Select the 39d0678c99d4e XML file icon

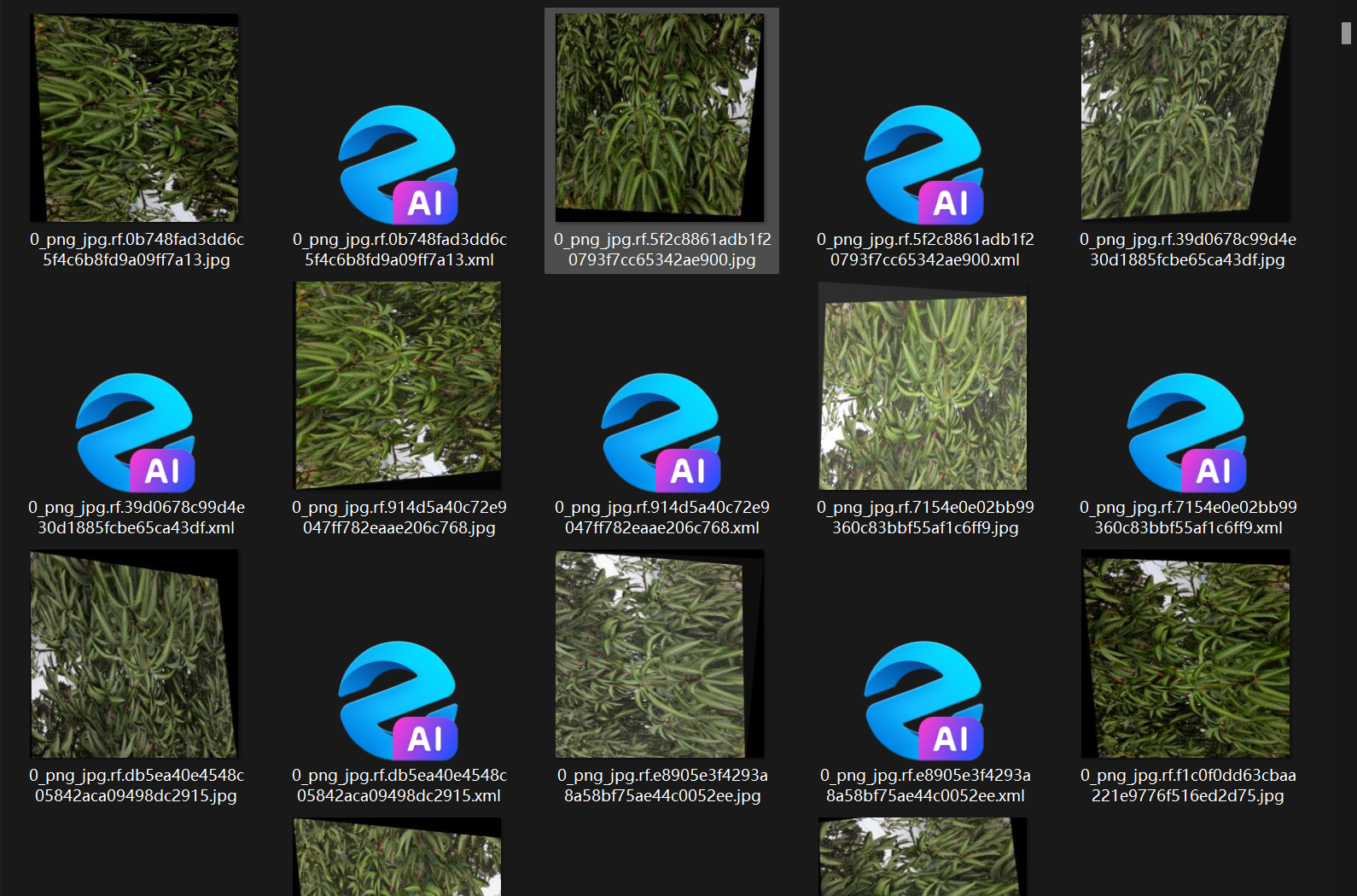(136, 433)
